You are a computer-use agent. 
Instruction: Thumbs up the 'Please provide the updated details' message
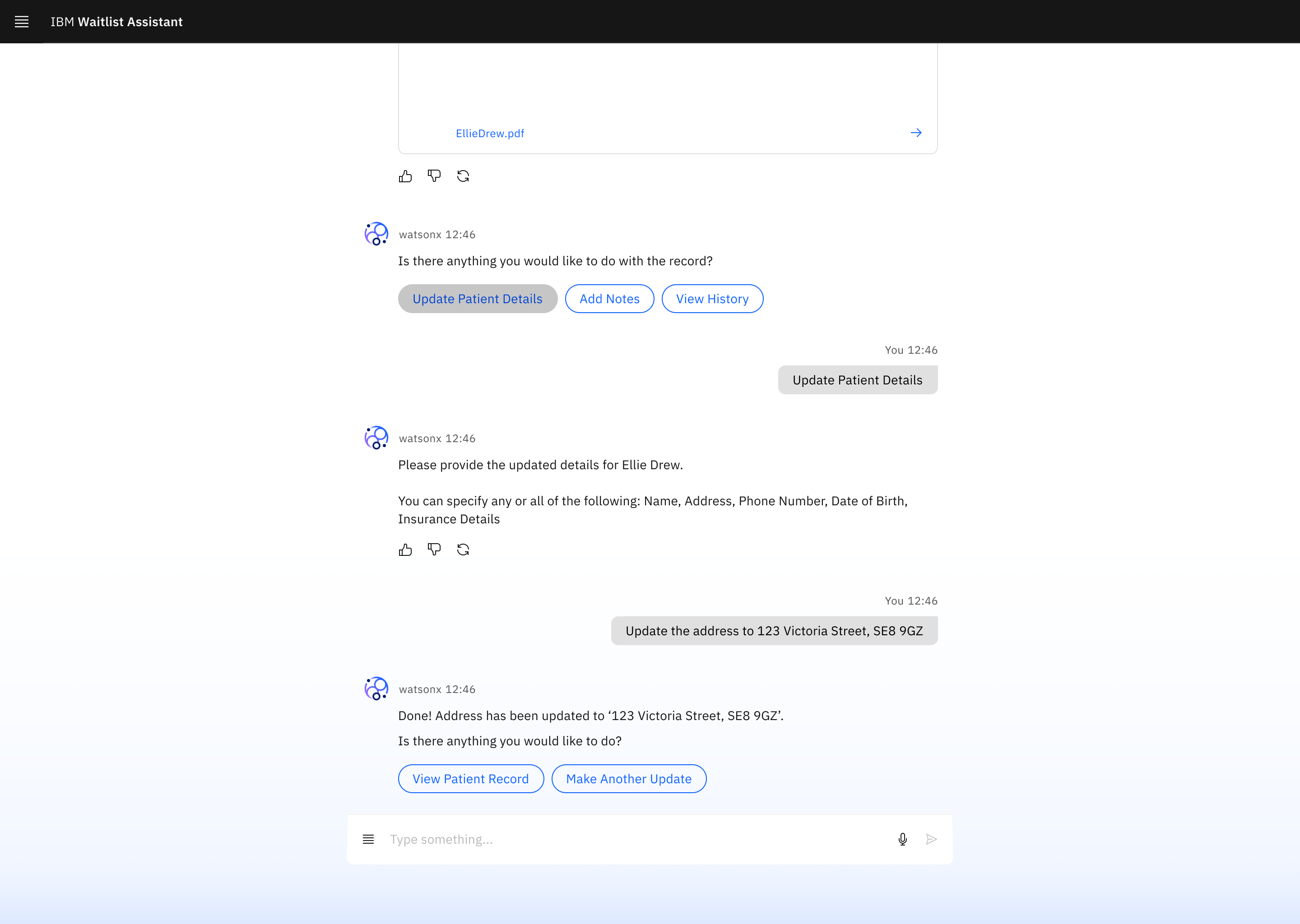click(405, 550)
